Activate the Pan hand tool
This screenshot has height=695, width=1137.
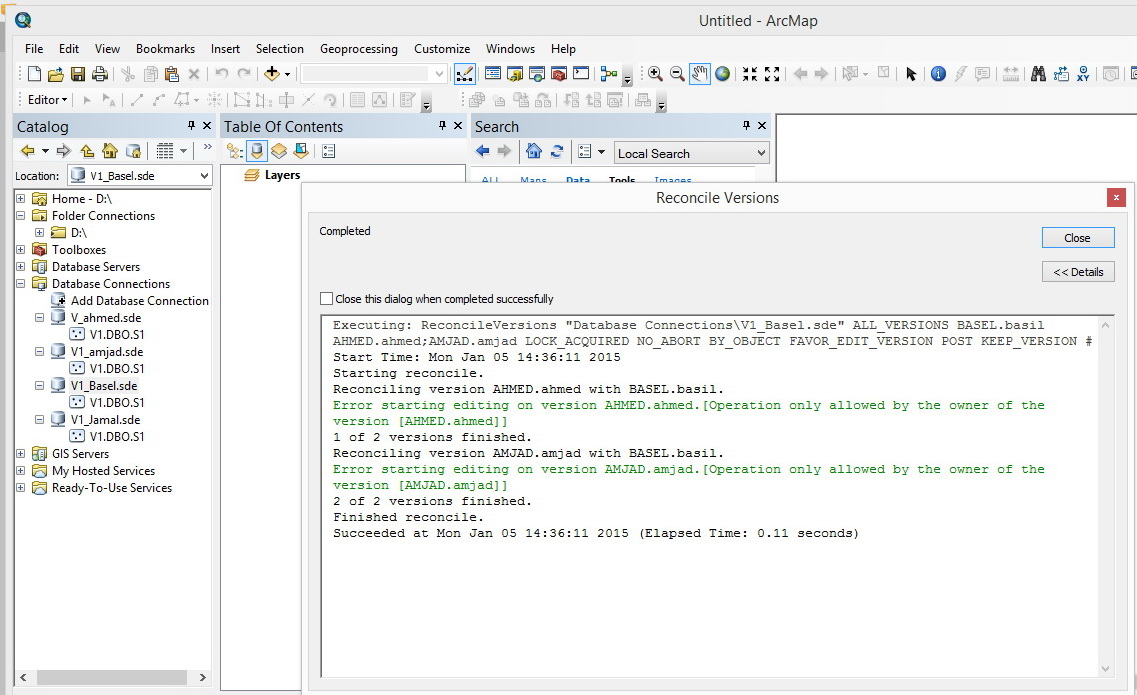(699, 74)
